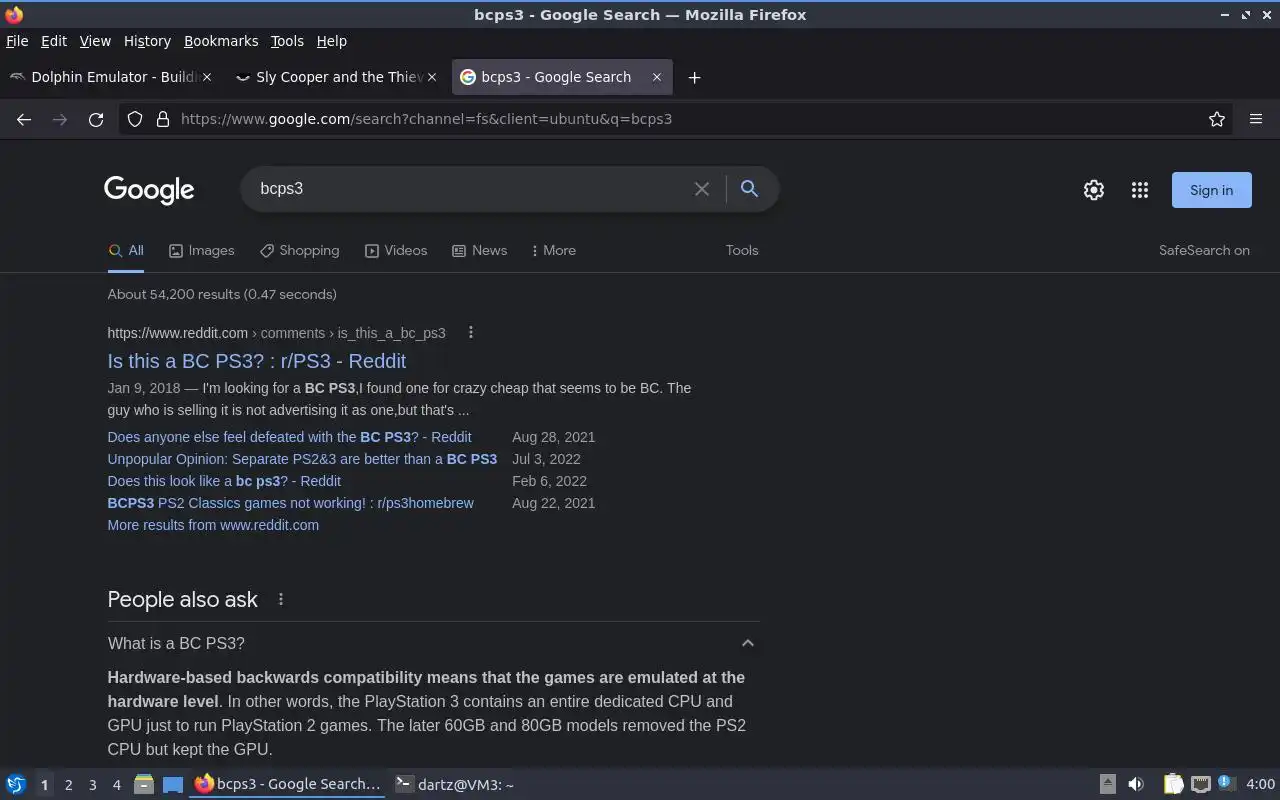Reload the page with the refresh icon
The height and width of the screenshot is (800, 1280).
point(96,119)
